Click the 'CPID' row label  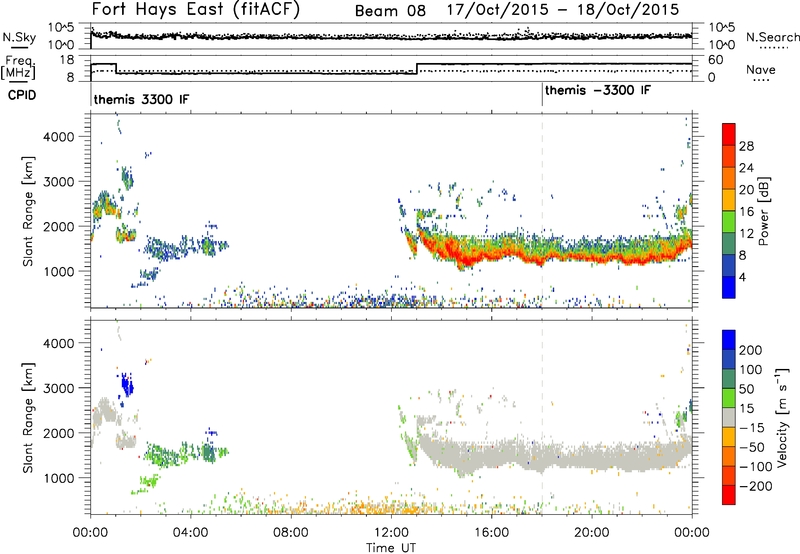pos(22,95)
